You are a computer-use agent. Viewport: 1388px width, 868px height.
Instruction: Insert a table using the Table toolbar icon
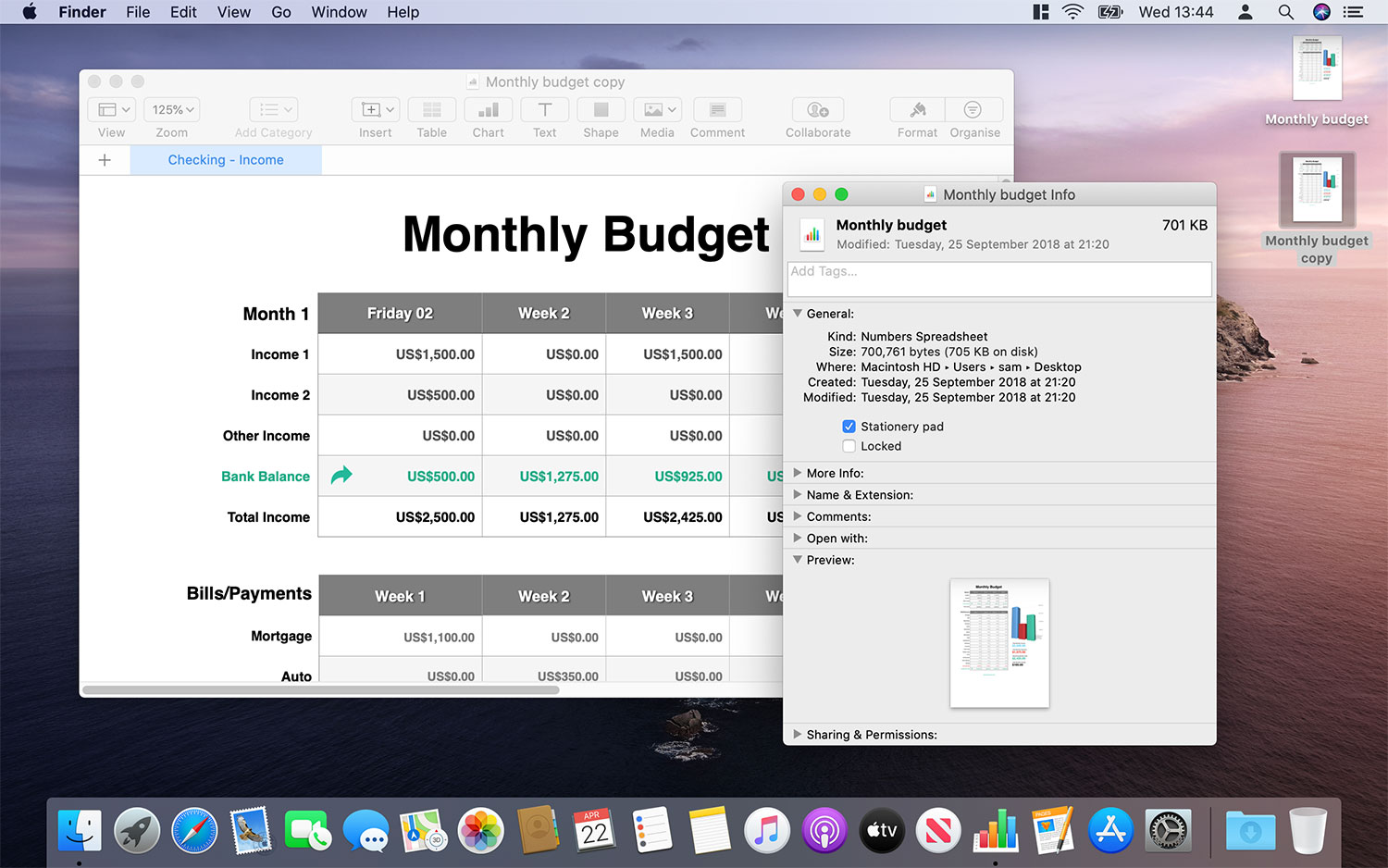(x=431, y=109)
